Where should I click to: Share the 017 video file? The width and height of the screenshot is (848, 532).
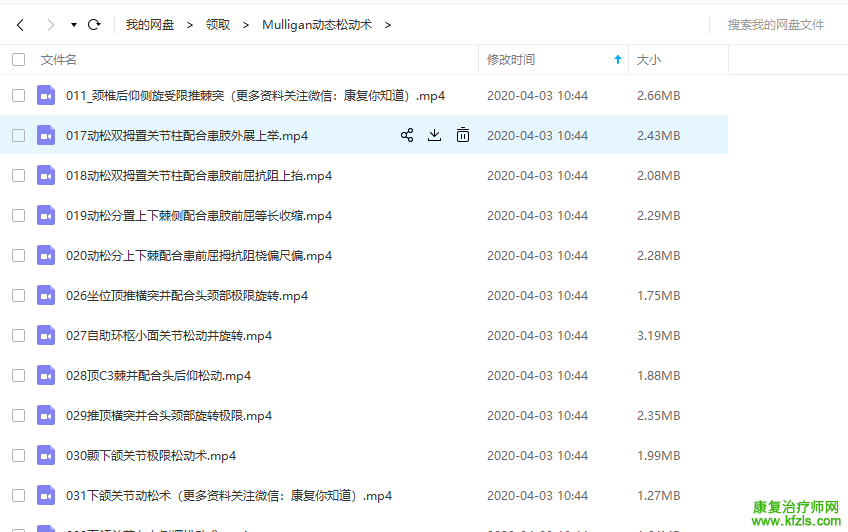(407, 135)
